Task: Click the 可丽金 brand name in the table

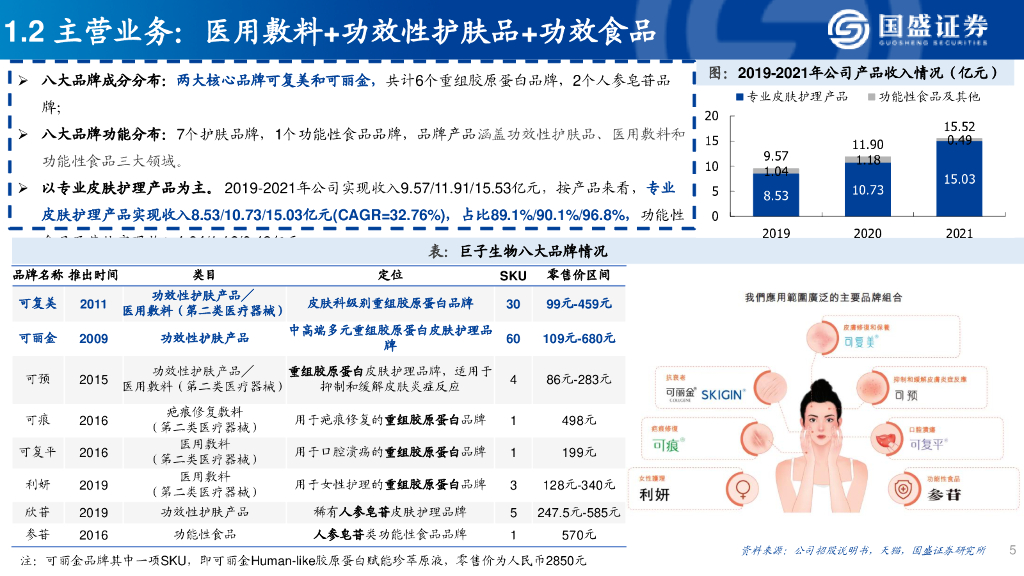Action: click(37, 338)
